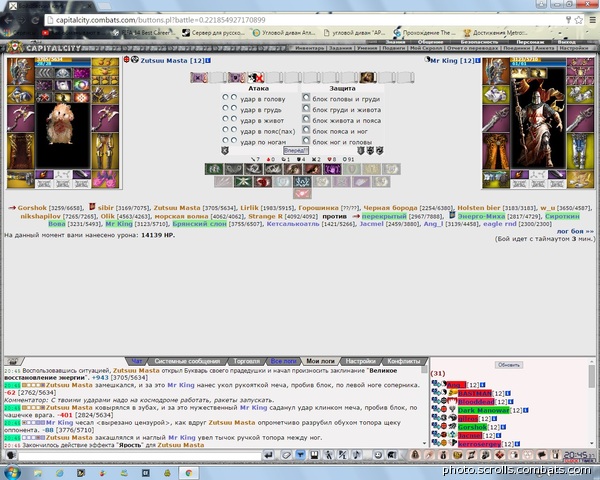Open the Chrome menu hamburger icon
This screenshot has width=600, height=480.
592,20
